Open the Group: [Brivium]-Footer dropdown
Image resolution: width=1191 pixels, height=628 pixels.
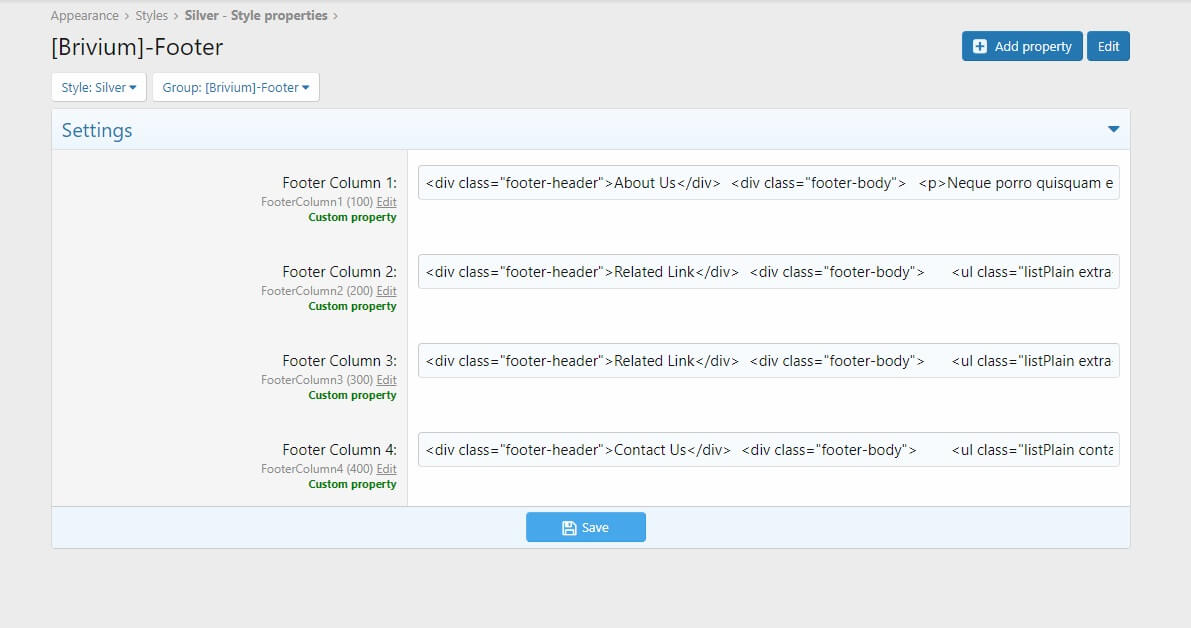(235, 87)
